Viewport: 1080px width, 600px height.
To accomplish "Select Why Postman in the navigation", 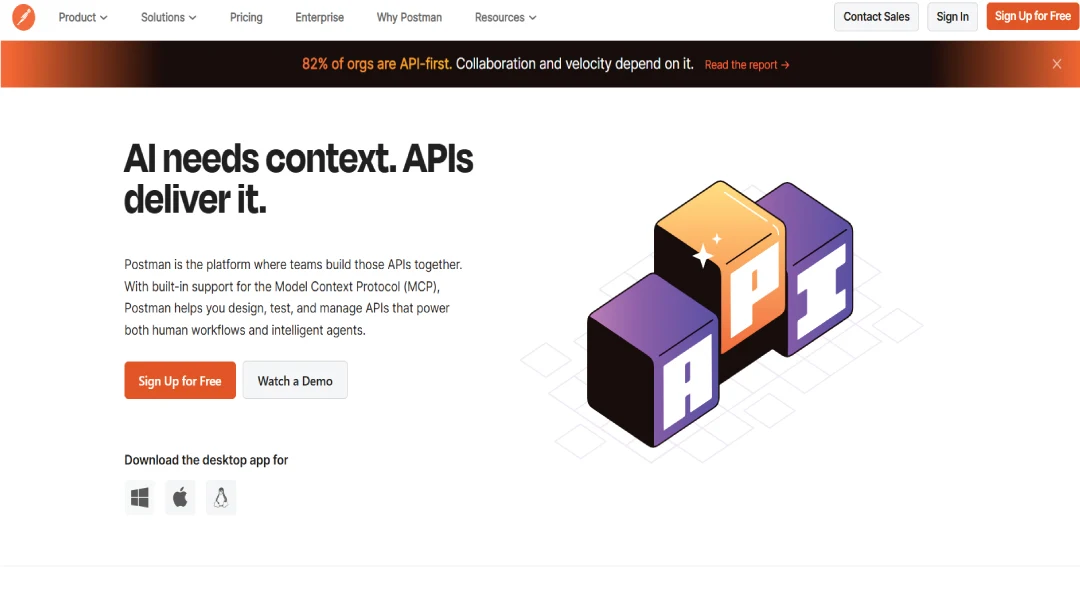I will pyautogui.click(x=409, y=17).
